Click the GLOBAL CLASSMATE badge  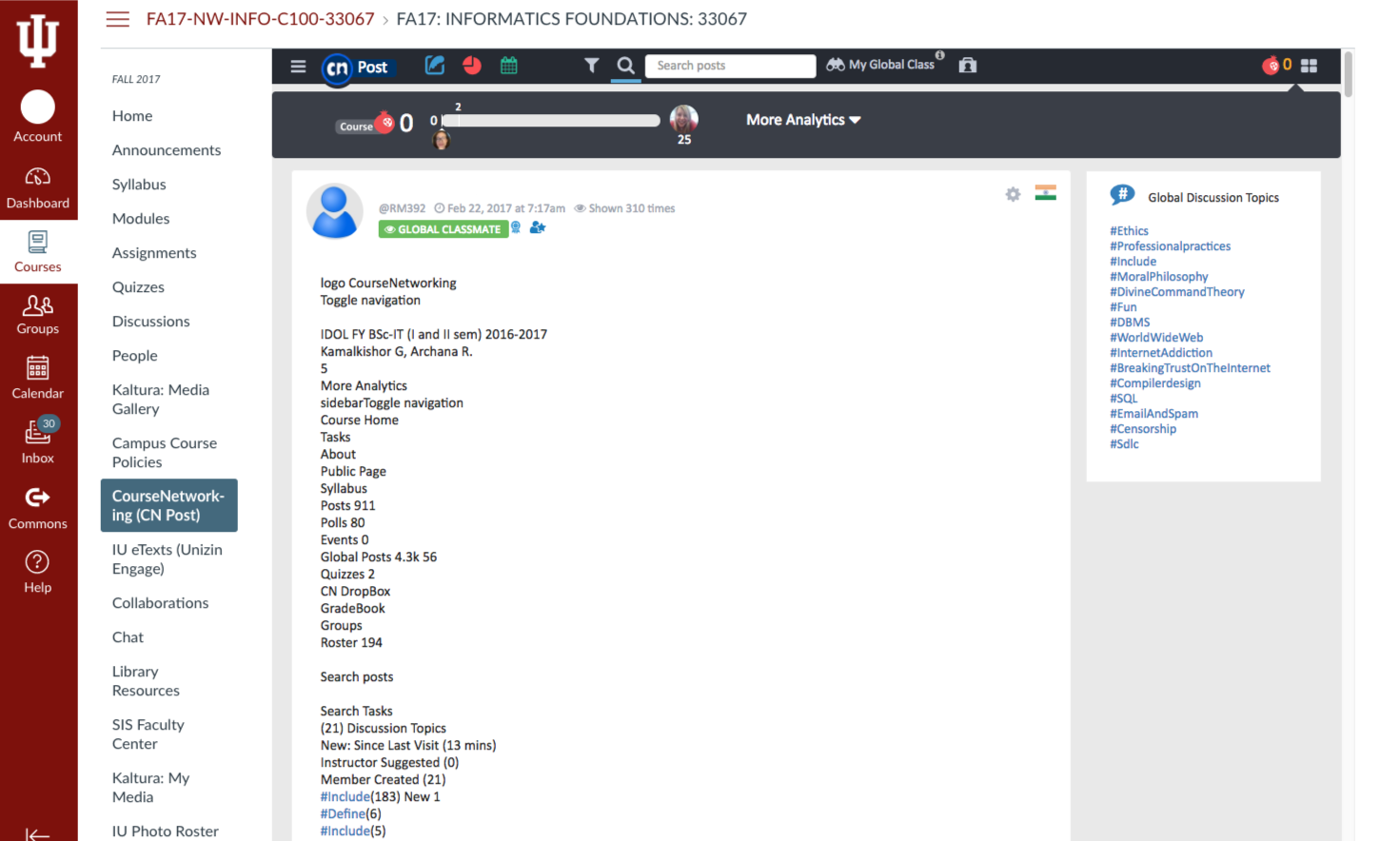(x=444, y=229)
